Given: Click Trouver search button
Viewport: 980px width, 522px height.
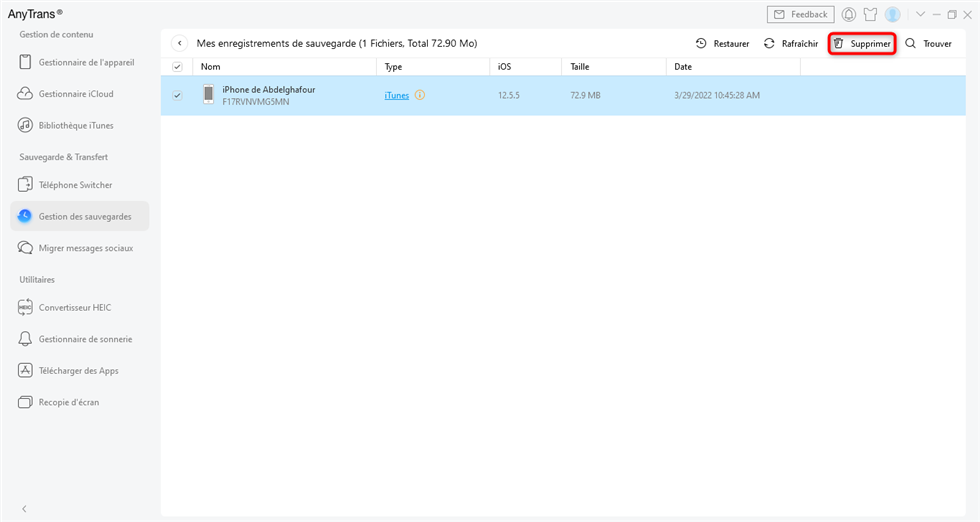Looking at the screenshot, I should click(929, 44).
